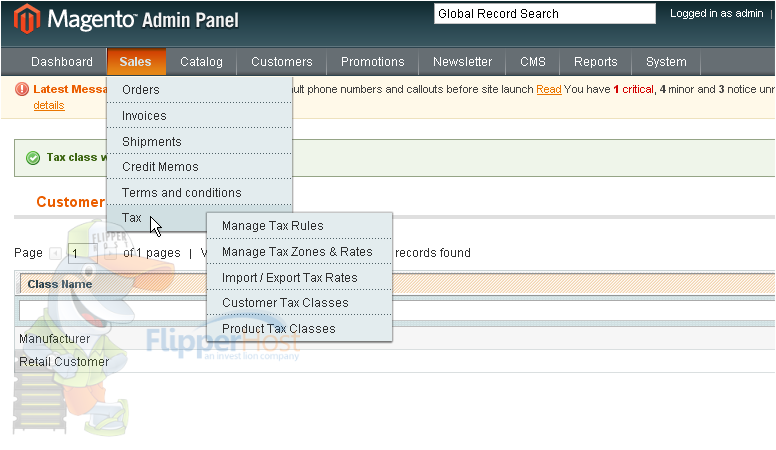Image resolution: width=776 pixels, height=450 pixels.
Task: Open the Sales menu
Action: 136,62
